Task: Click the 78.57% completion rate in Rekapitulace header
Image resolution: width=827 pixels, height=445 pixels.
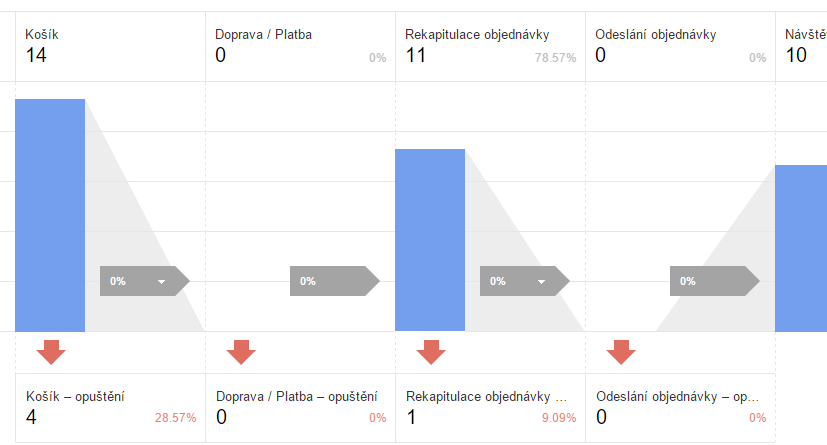Action: click(x=555, y=57)
